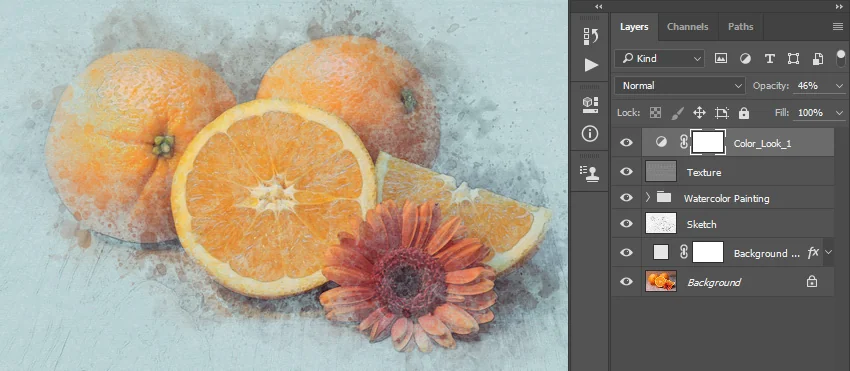Open the History panel icon
850x371 pixels.
591,36
